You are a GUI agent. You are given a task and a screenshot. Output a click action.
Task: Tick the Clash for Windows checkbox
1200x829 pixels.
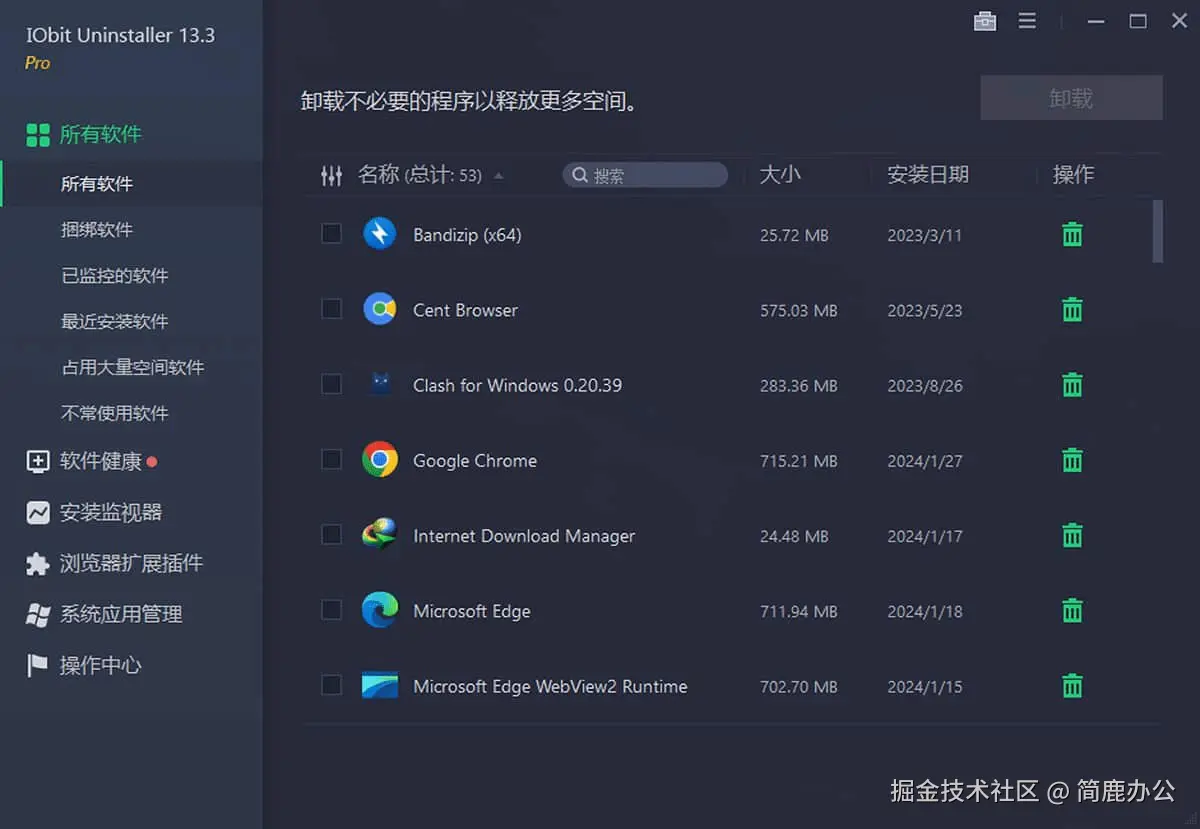click(x=331, y=384)
